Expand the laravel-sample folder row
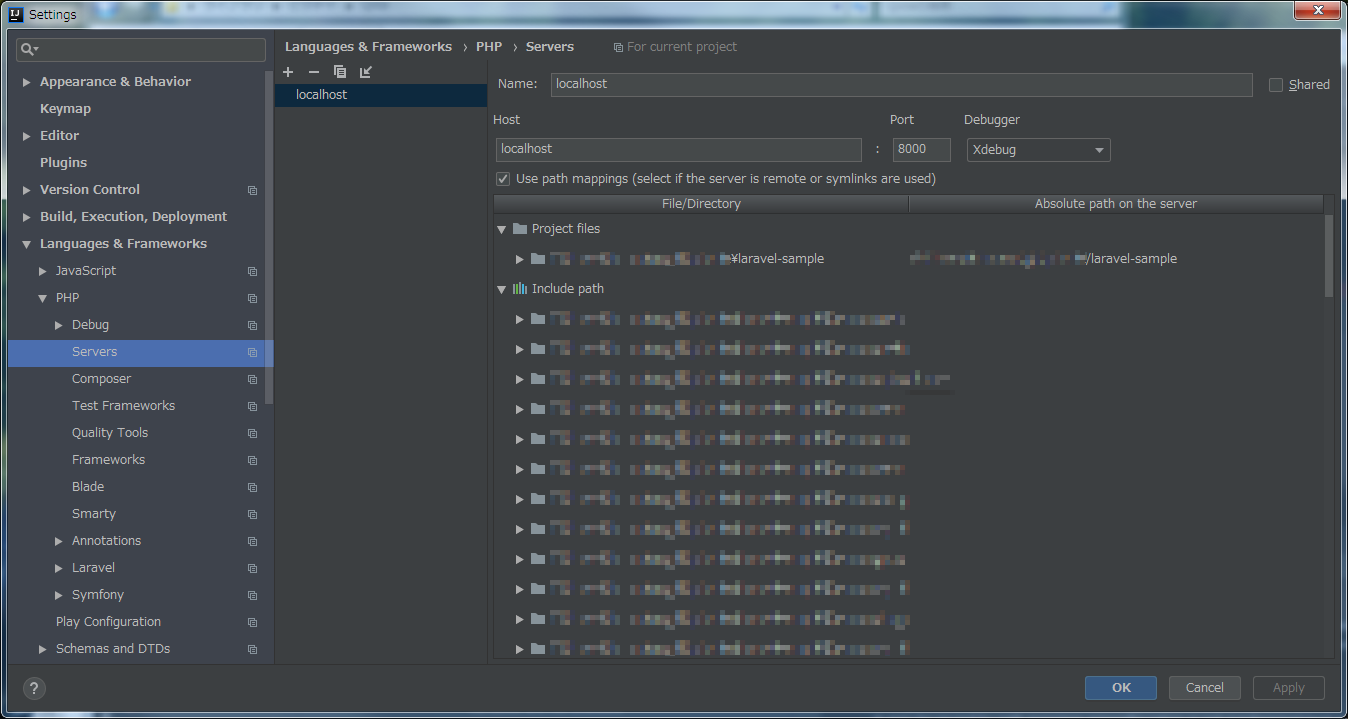The height and width of the screenshot is (719, 1348). click(x=520, y=259)
